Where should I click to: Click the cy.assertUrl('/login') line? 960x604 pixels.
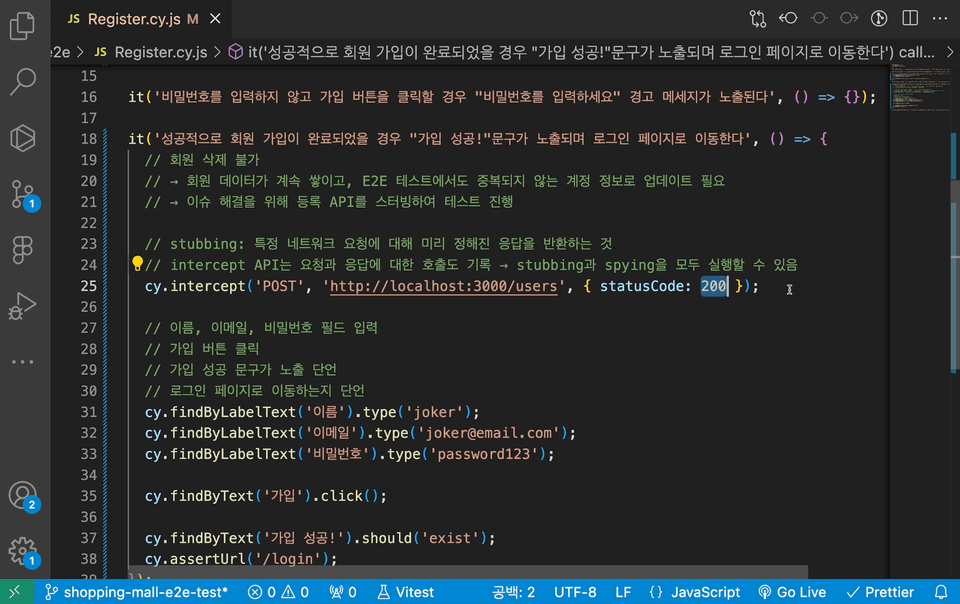pos(241,559)
